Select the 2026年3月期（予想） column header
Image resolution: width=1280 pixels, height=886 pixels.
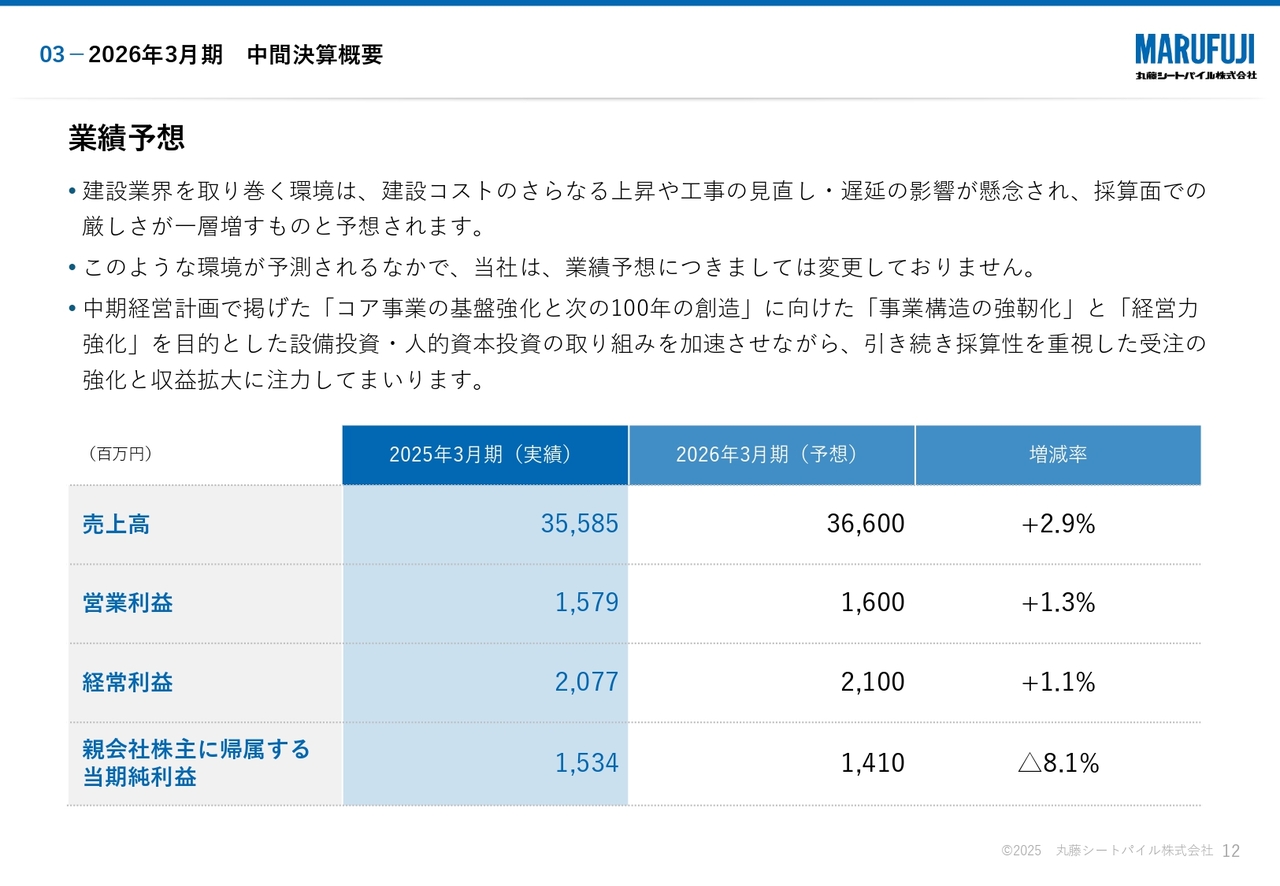tap(771, 455)
